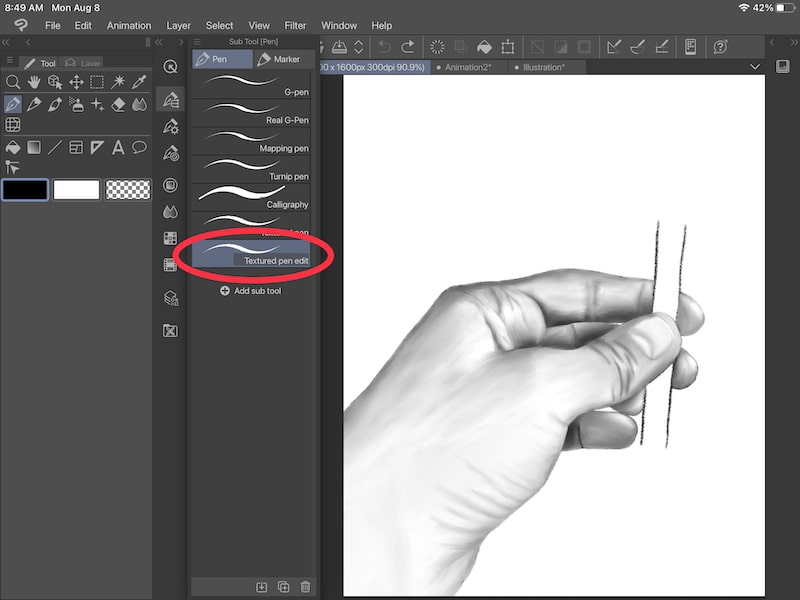Delete the selected sub tool with the trash icon
Viewport: 800px width, 600px height.
(305, 587)
